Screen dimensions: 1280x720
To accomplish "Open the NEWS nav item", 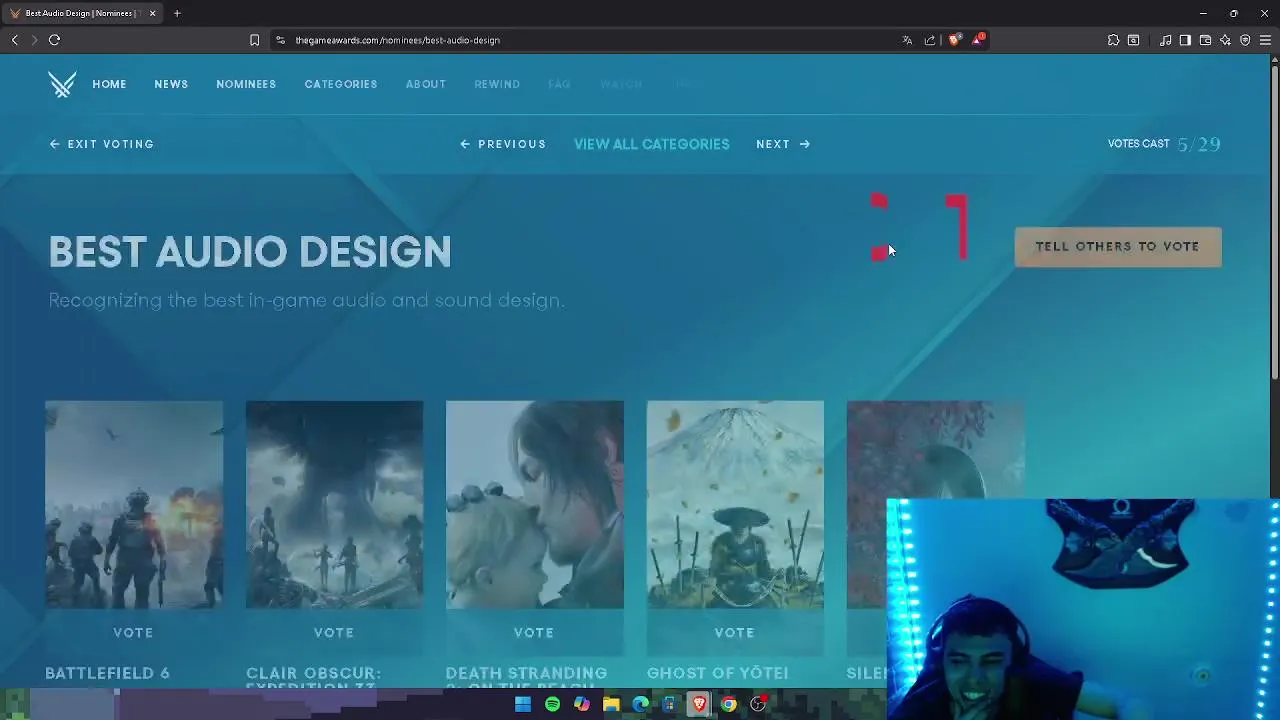I will click(171, 84).
